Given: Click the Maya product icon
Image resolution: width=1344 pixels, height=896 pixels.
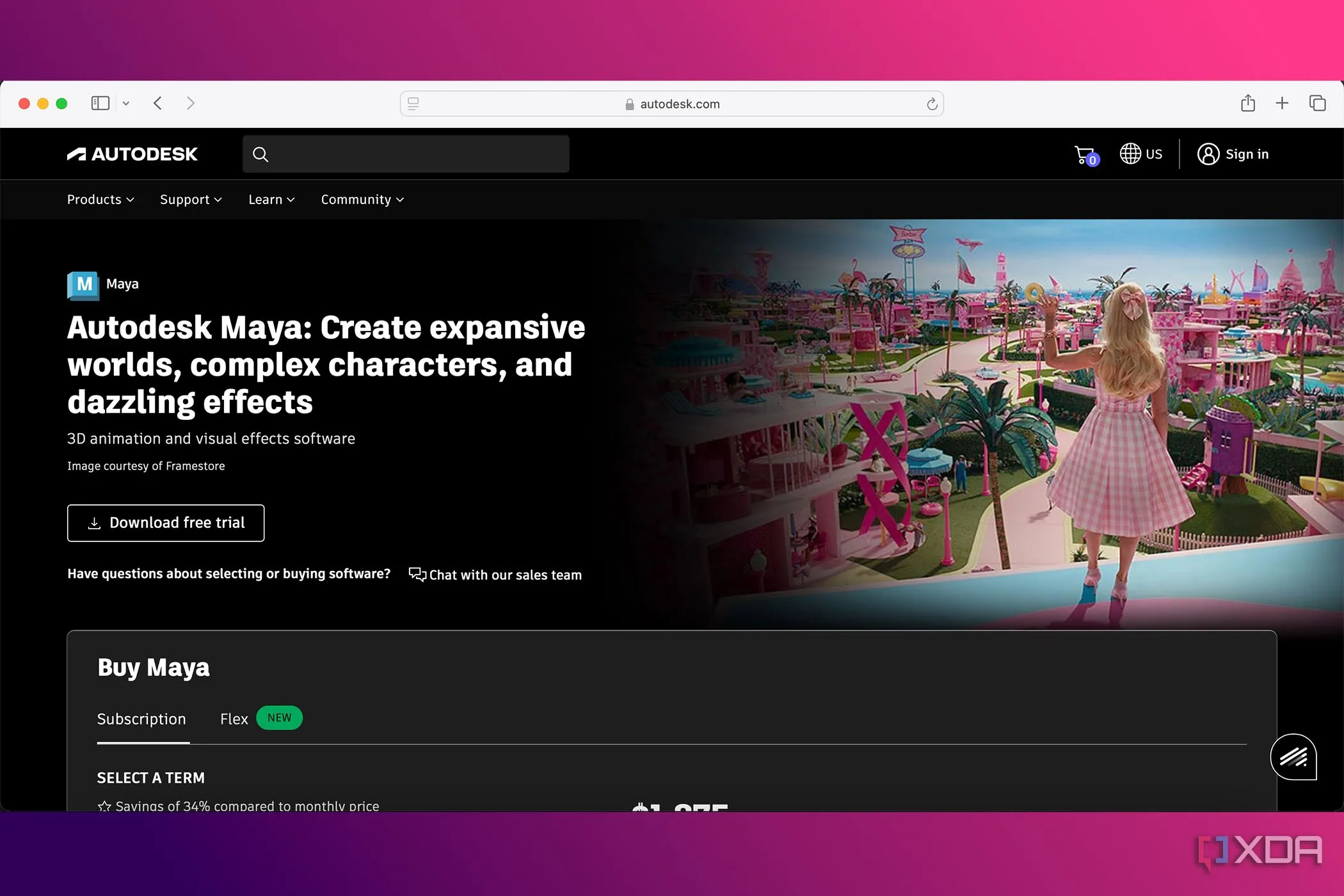Looking at the screenshot, I should [x=83, y=285].
